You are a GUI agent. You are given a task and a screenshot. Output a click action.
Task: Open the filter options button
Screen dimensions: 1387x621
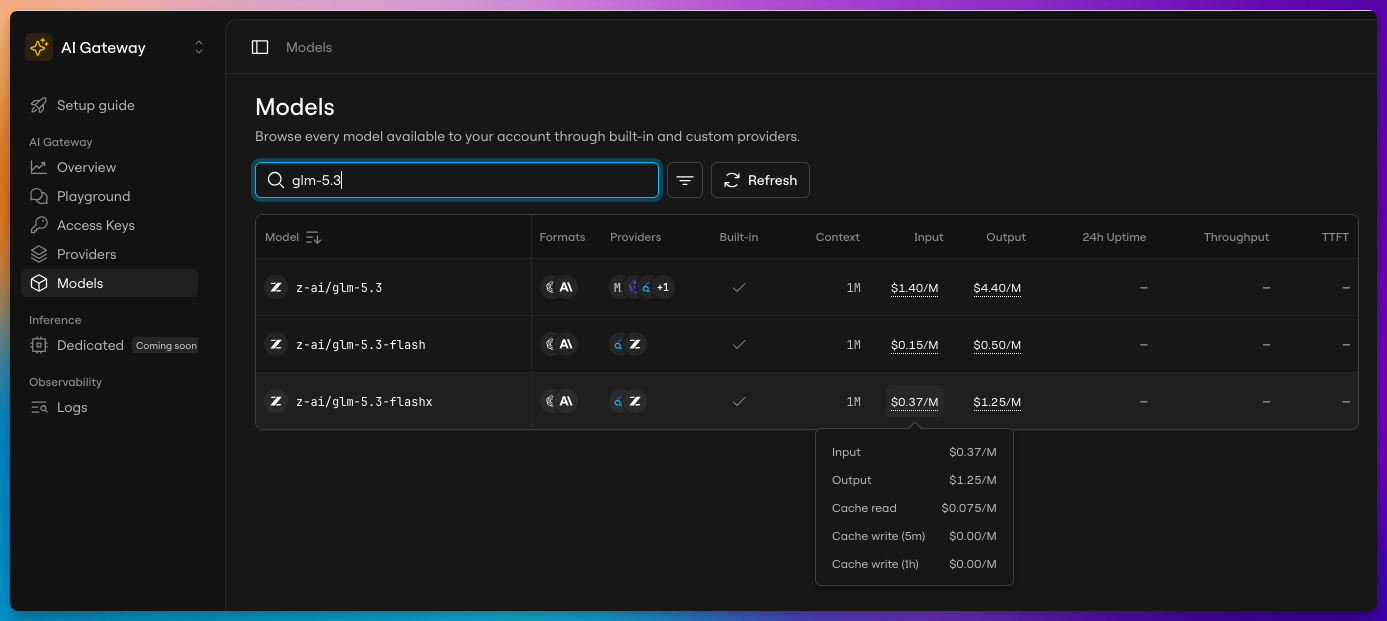[x=685, y=180]
